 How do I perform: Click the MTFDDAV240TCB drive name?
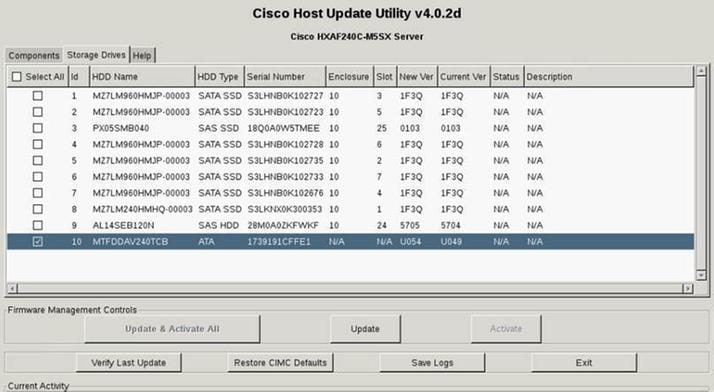[130, 242]
